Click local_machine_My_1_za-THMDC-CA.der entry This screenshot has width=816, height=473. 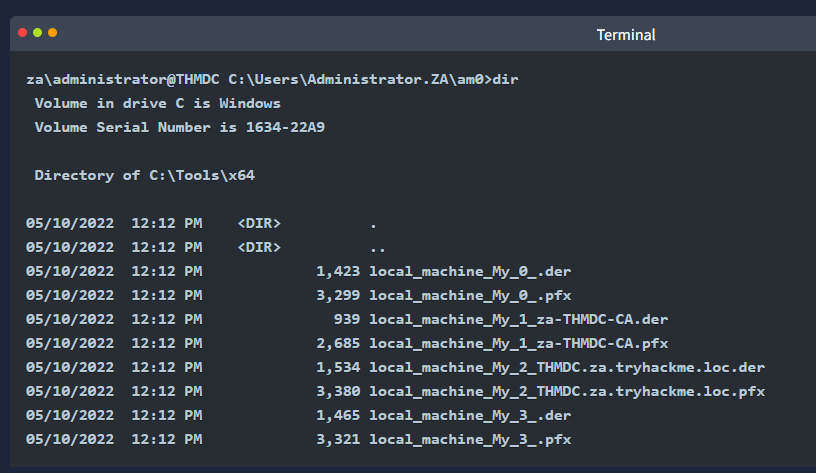pyautogui.click(x=518, y=319)
